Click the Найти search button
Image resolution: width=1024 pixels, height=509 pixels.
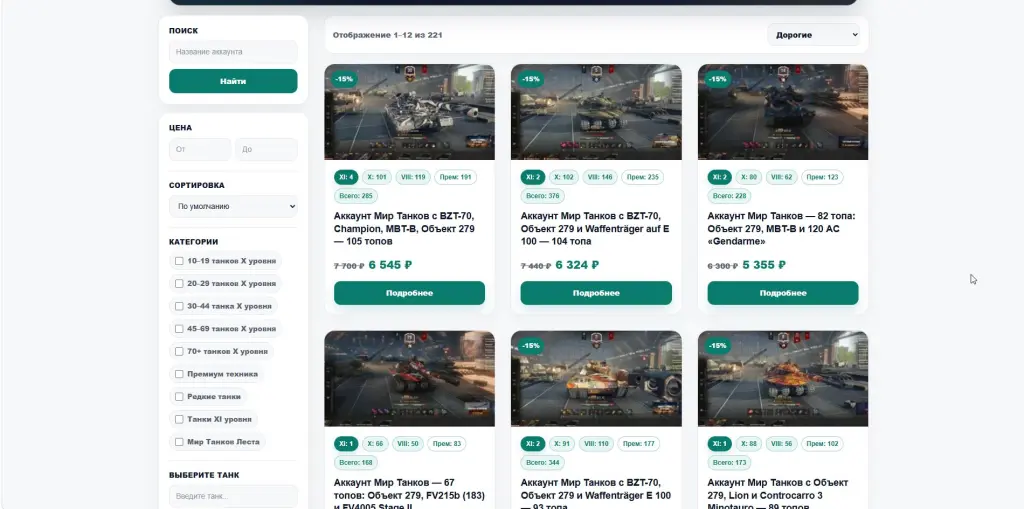pos(233,81)
